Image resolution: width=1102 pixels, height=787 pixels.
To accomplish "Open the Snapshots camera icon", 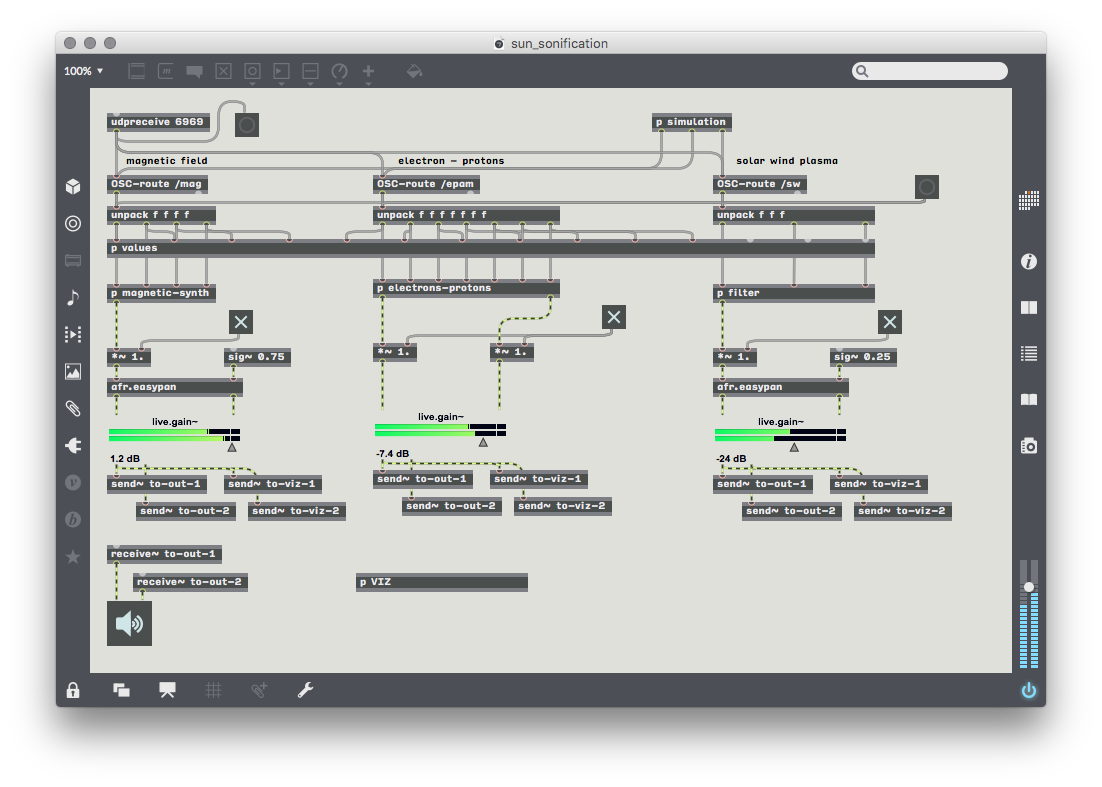I will coord(1028,446).
